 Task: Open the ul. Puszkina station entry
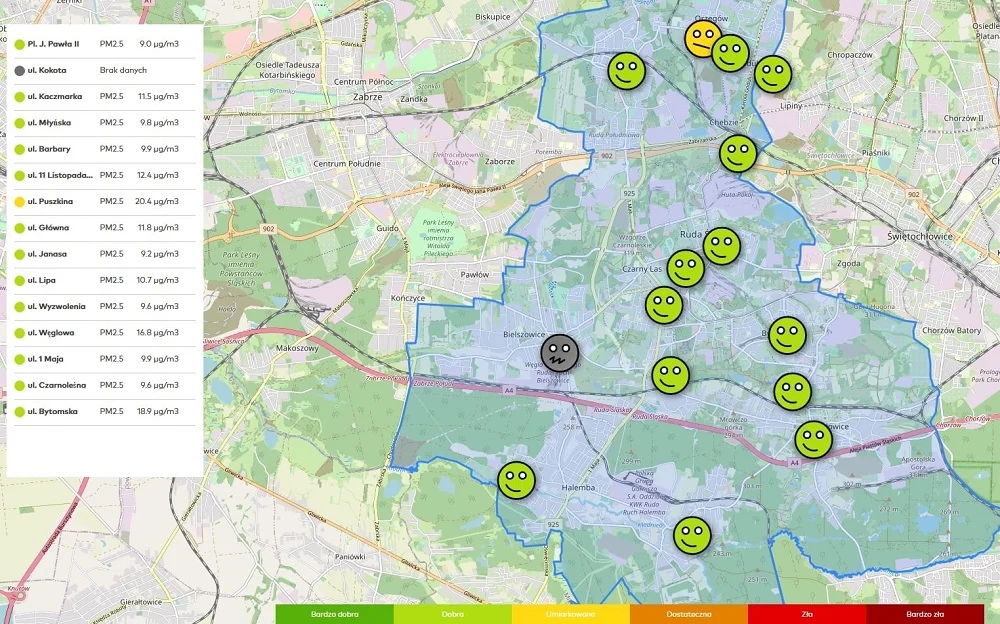100,201
